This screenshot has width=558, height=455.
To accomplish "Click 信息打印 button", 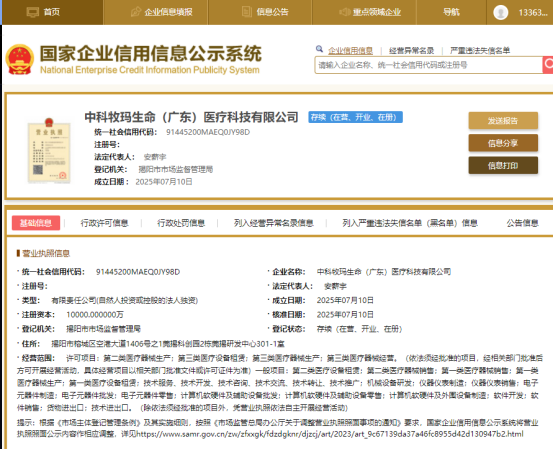I will (x=503, y=165).
